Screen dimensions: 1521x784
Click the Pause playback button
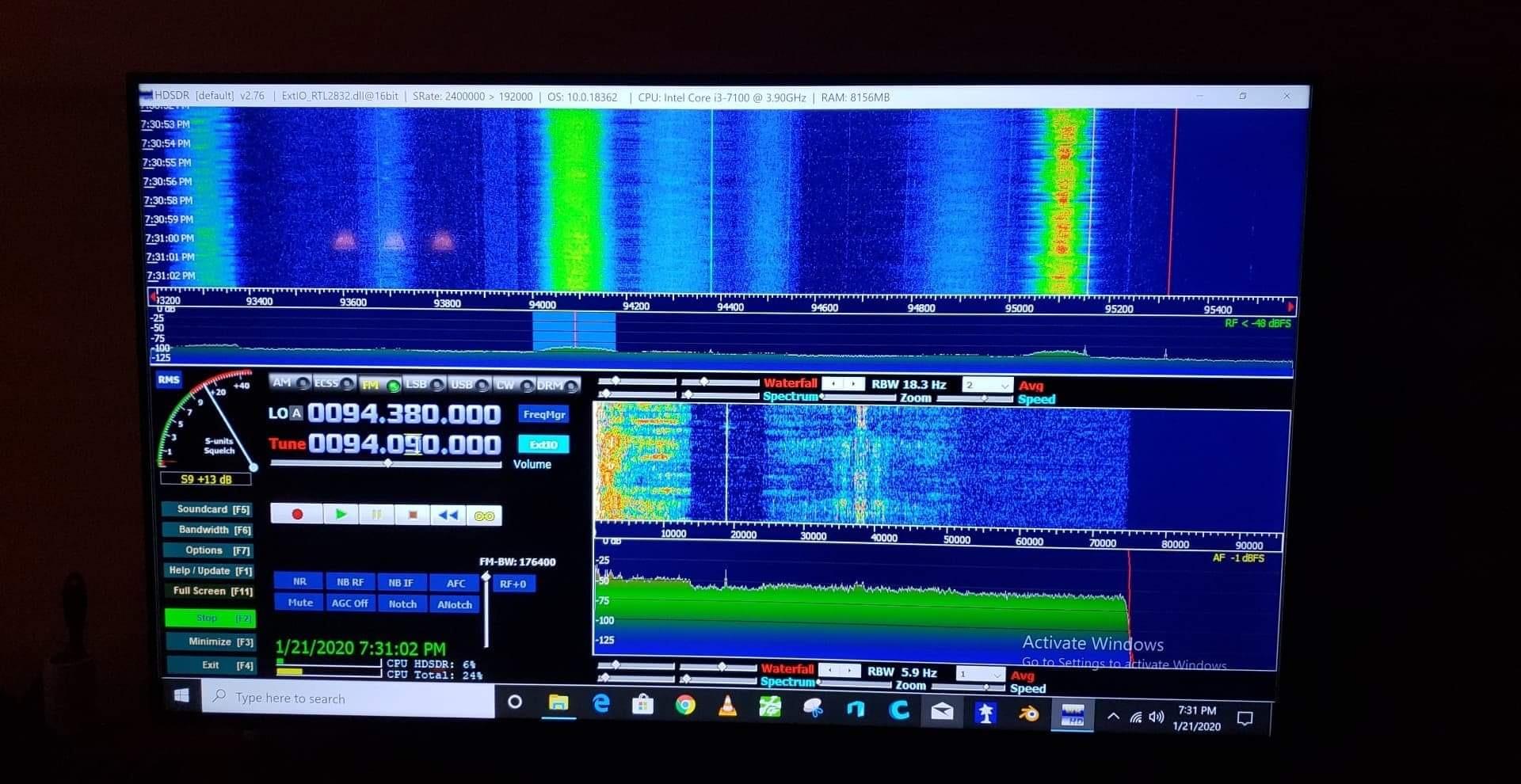coord(376,515)
